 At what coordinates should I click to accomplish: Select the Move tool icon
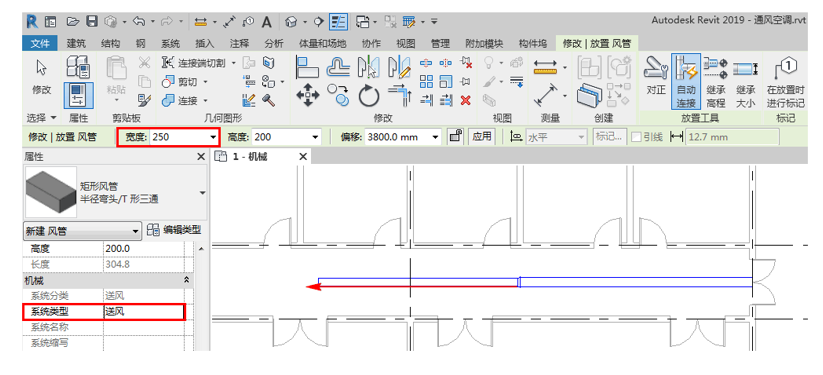coord(308,96)
